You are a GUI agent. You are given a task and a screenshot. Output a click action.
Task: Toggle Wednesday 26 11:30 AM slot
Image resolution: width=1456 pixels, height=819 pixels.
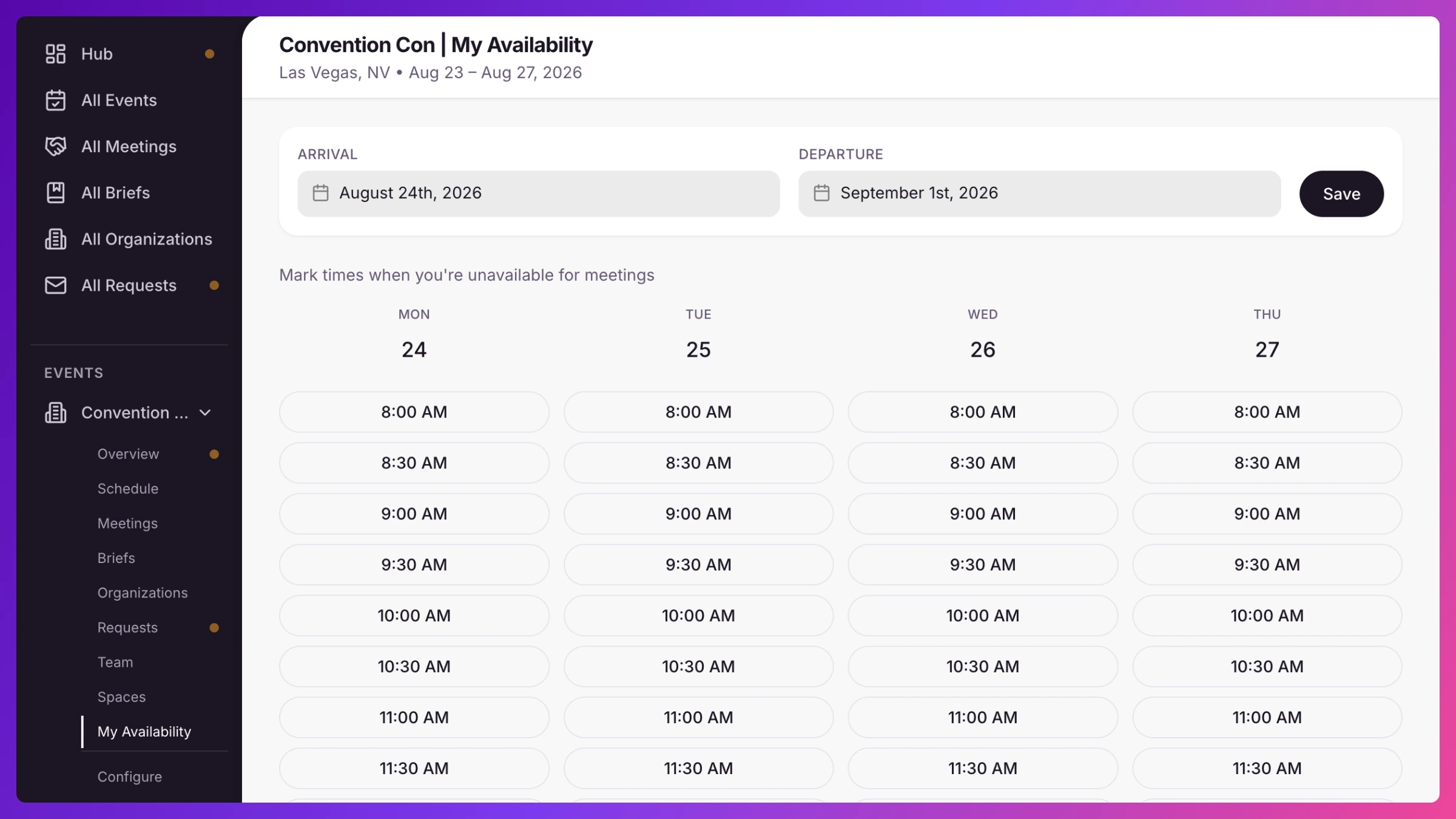(x=983, y=769)
